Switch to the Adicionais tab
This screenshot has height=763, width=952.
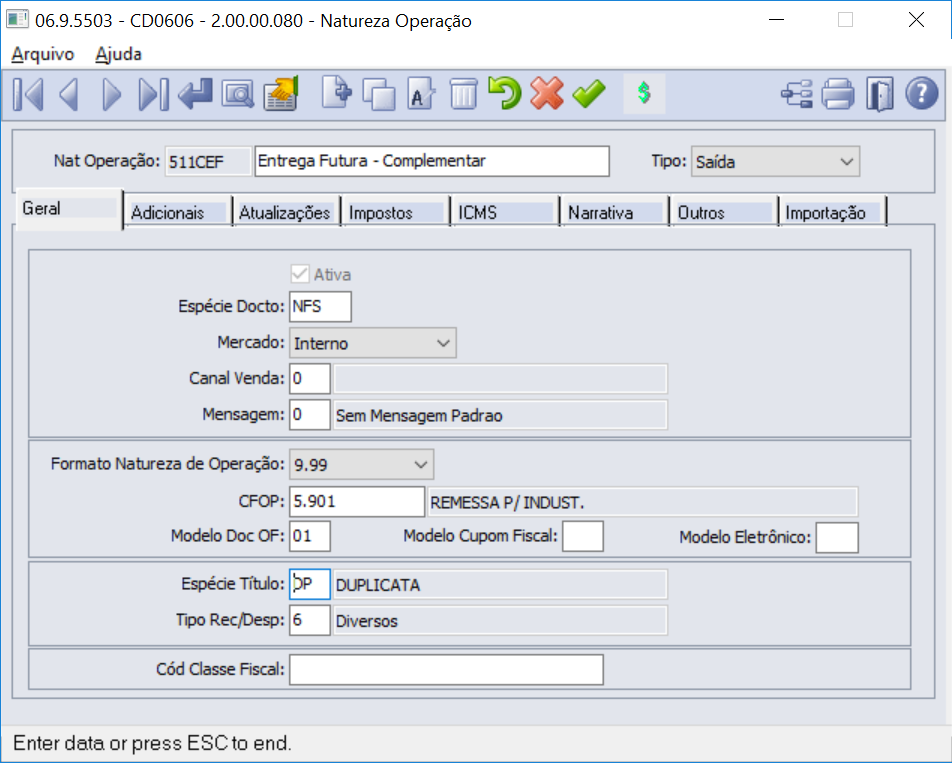point(177,212)
